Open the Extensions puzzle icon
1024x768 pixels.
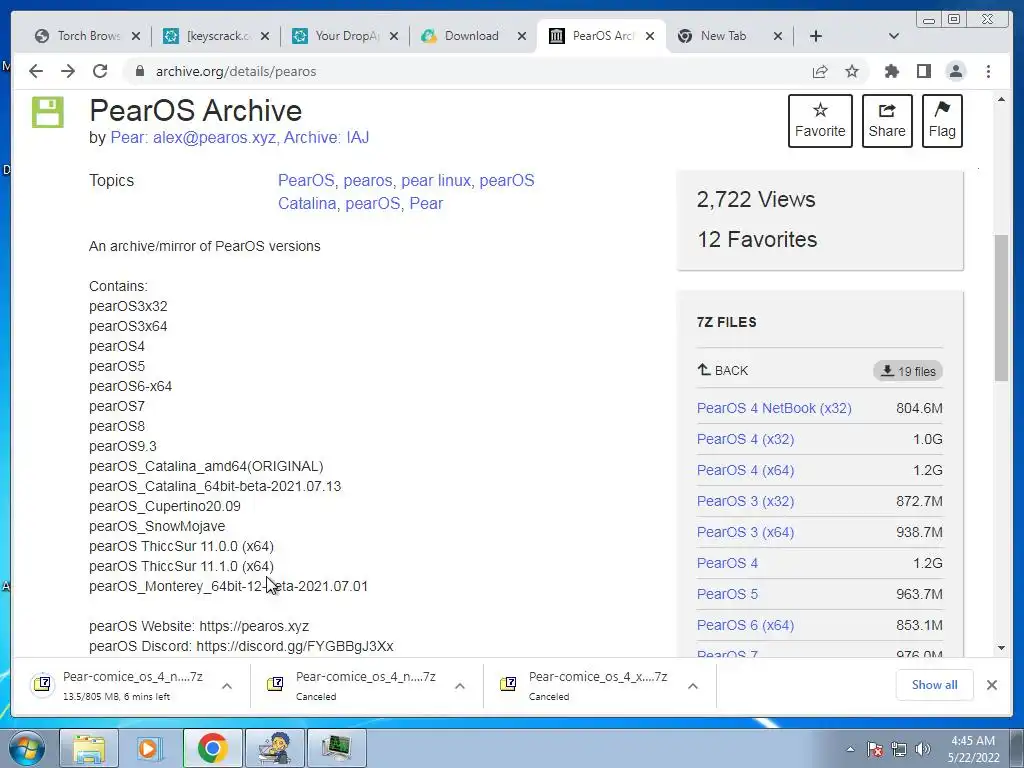891,71
